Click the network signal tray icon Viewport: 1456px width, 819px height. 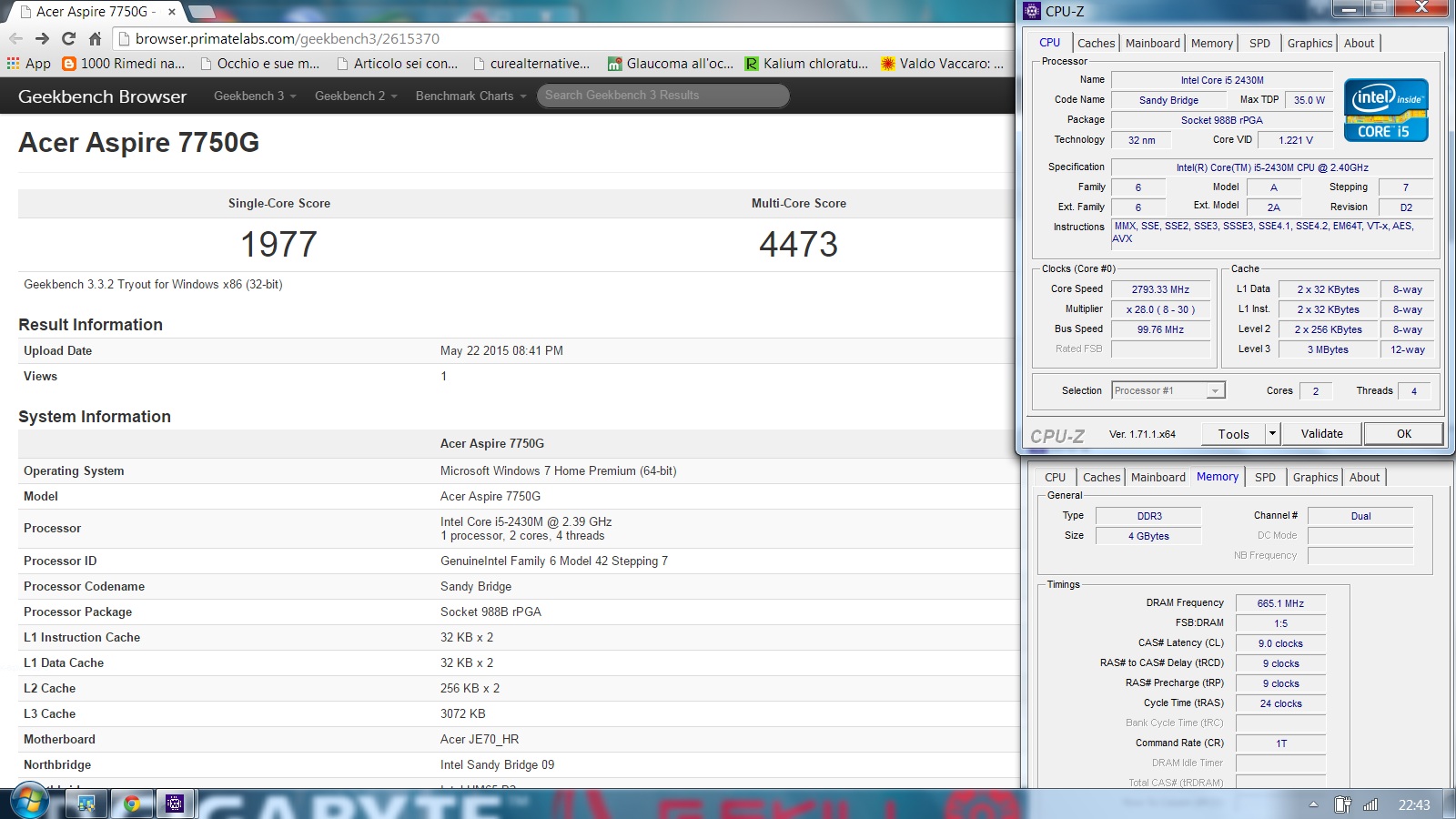coord(1370,804)
